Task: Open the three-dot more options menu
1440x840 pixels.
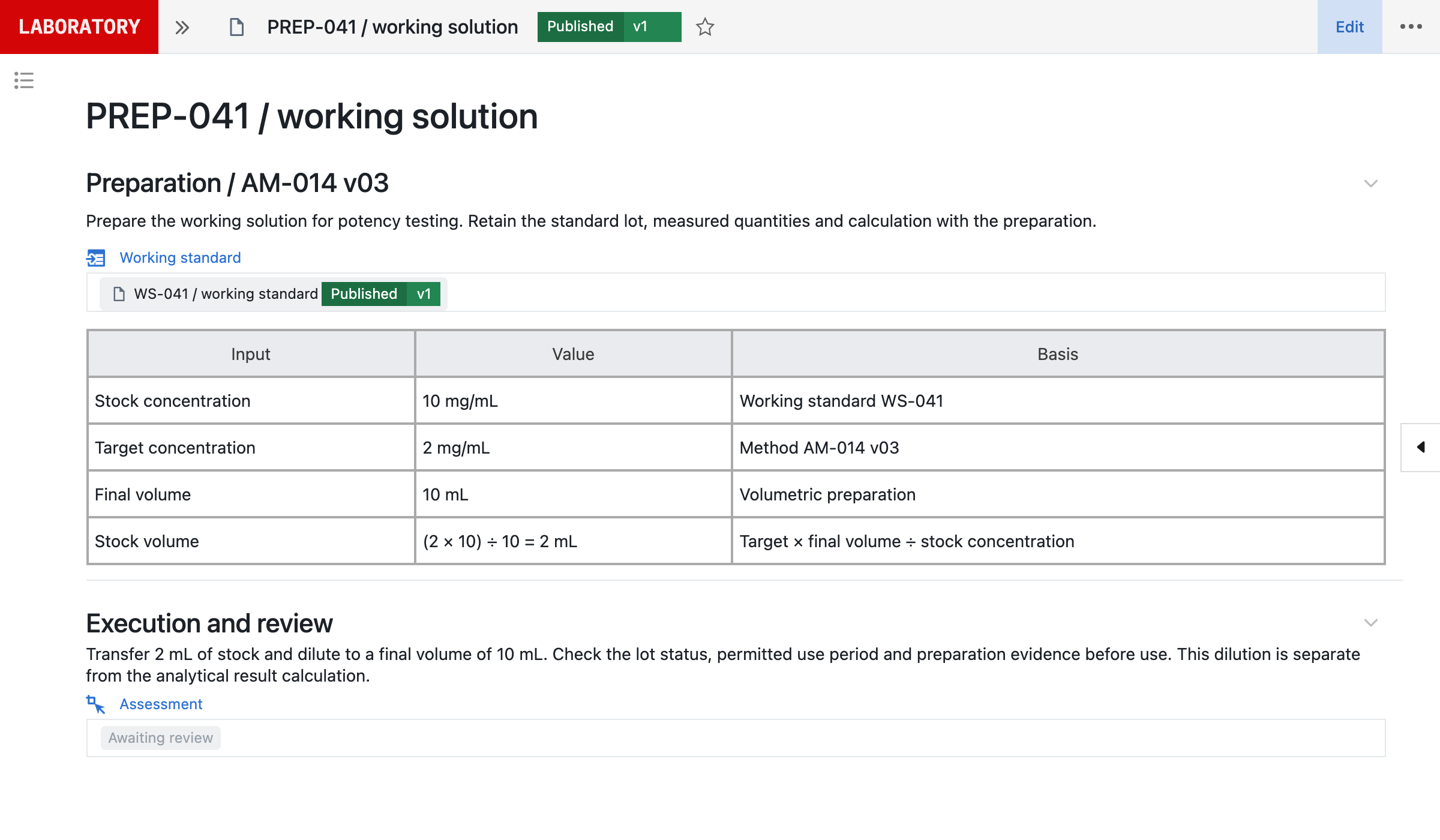Action: tap(1411, 27)
